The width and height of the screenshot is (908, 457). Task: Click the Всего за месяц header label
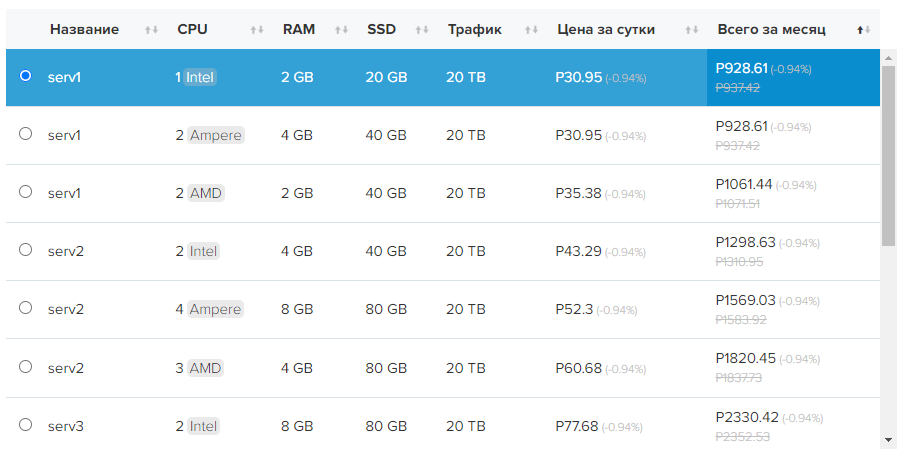(771, 30)
